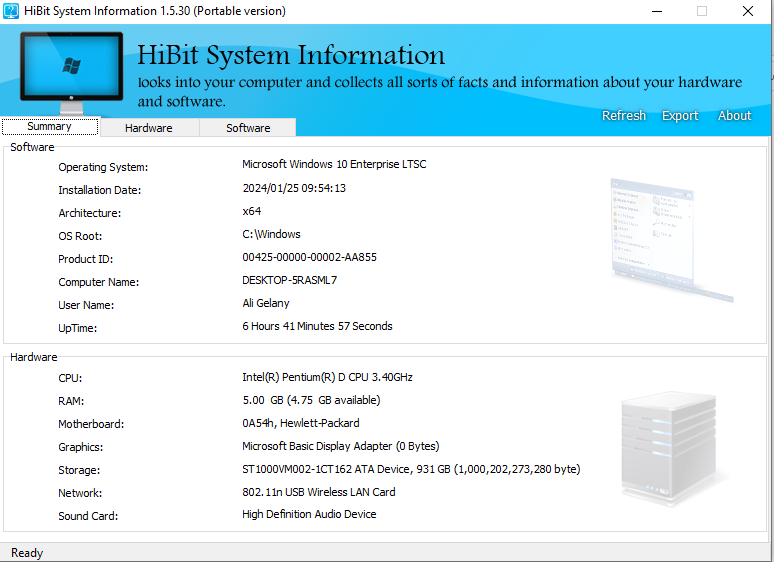
Task: Click the 5.00 GB RAM value
Action: pos(311,400)
